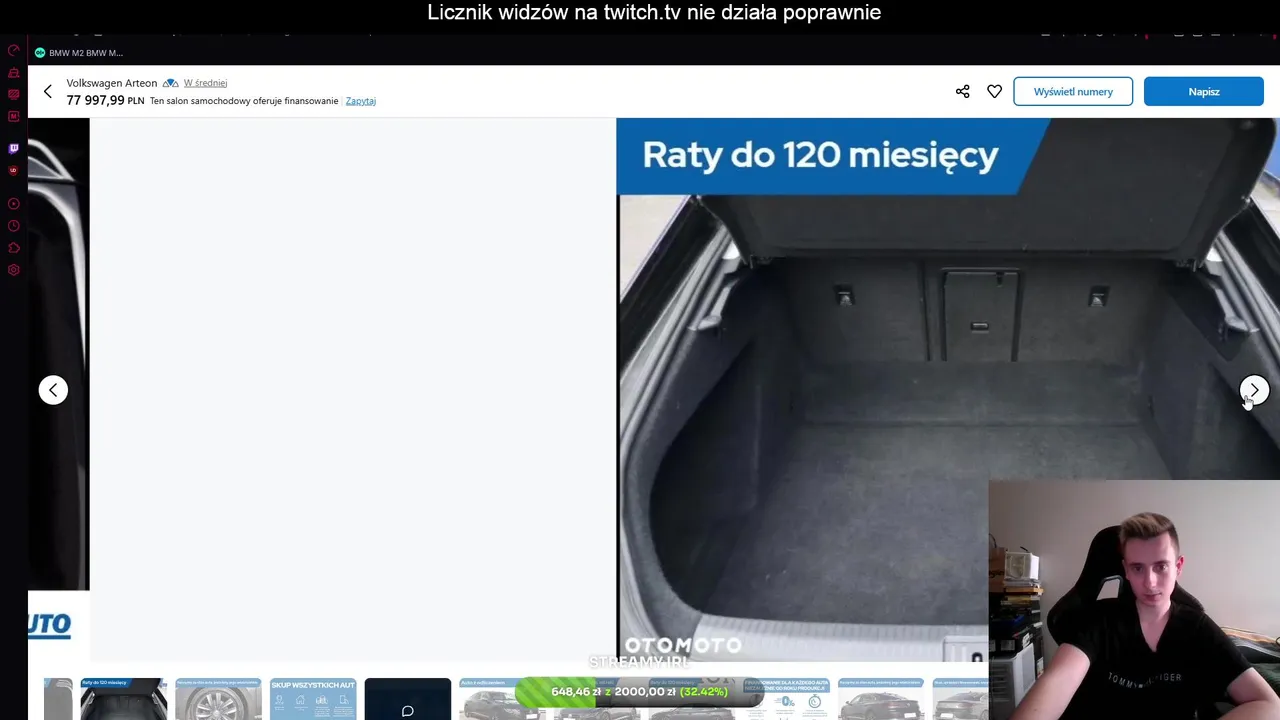This screenshot has width=1280, height=720.
Task: Share this Volkswagen Arteon listing
Action: 962,91
